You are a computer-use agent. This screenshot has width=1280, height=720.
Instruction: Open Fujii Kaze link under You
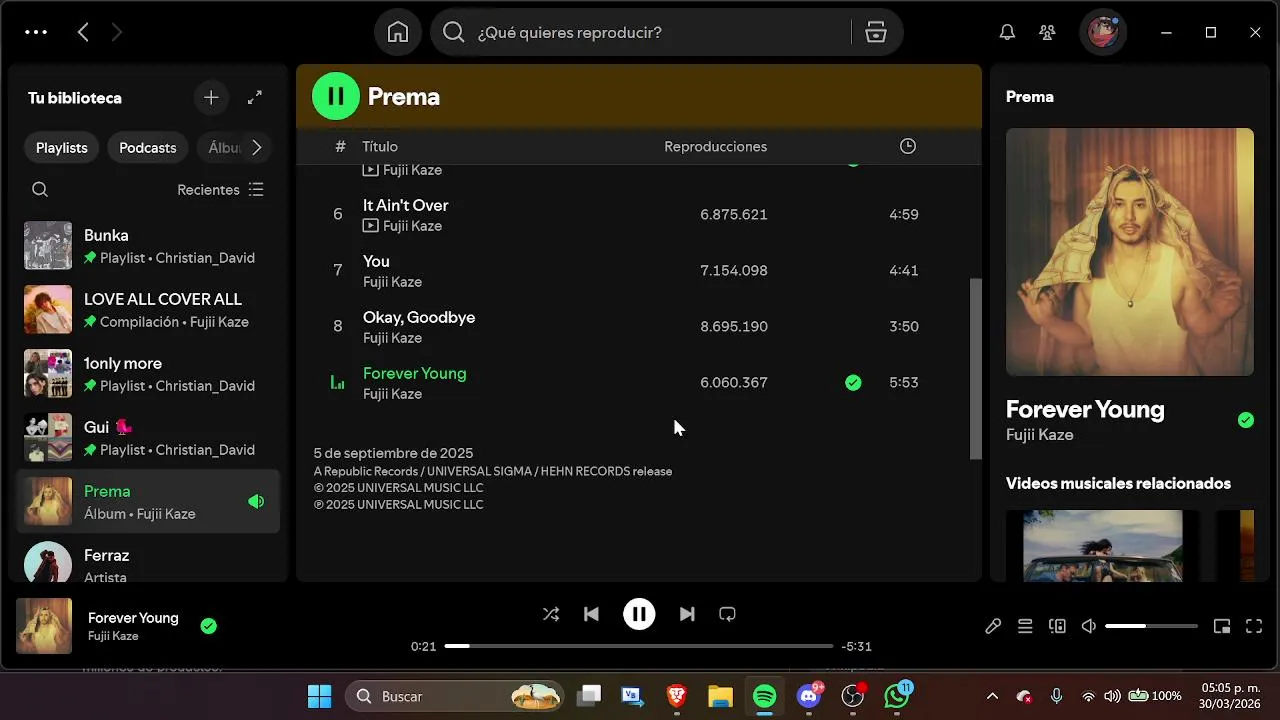click(x=392, y=282)
